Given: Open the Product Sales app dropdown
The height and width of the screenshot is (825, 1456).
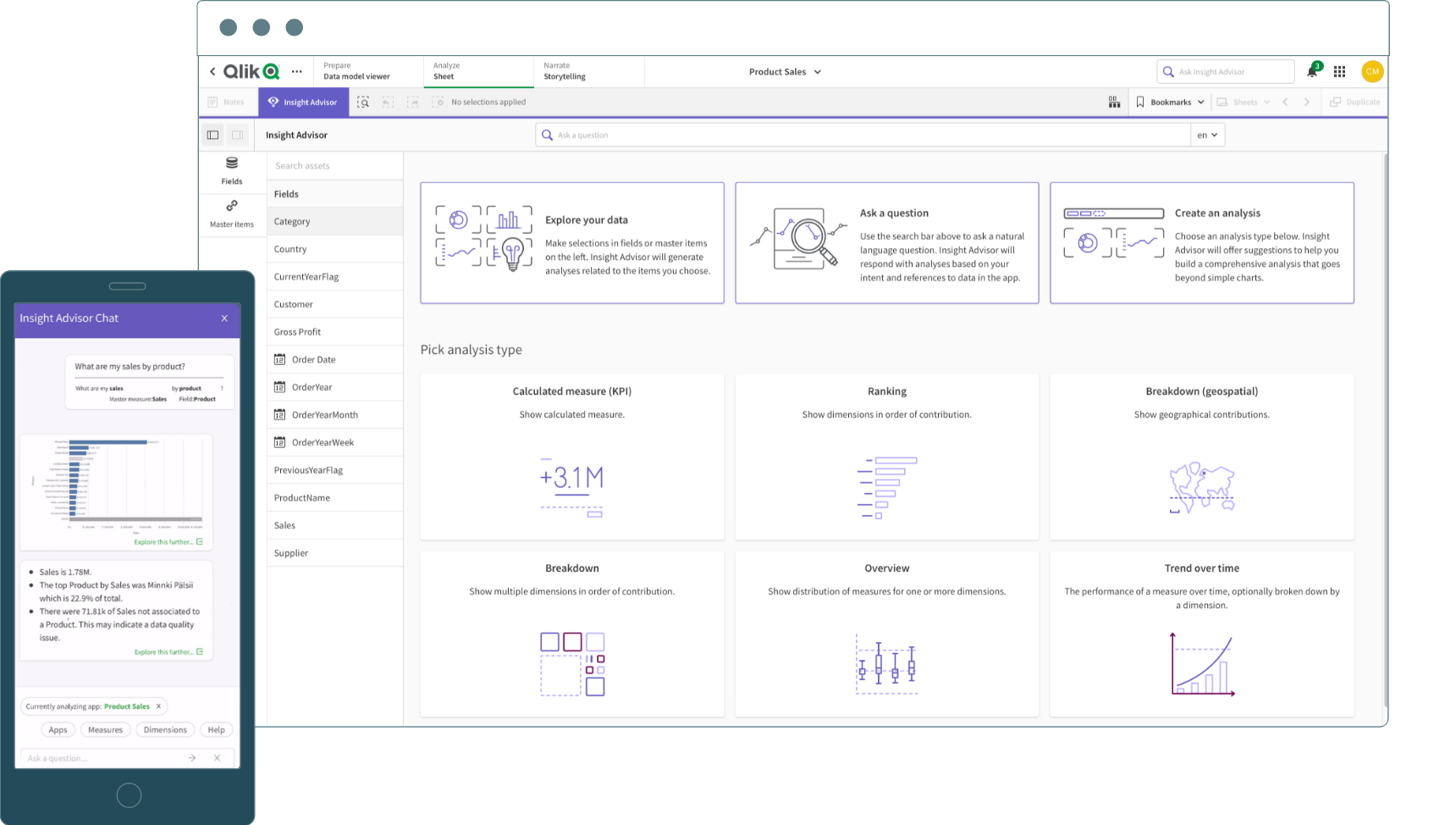Looking at the screenshot, I should [x=785, y=72].
